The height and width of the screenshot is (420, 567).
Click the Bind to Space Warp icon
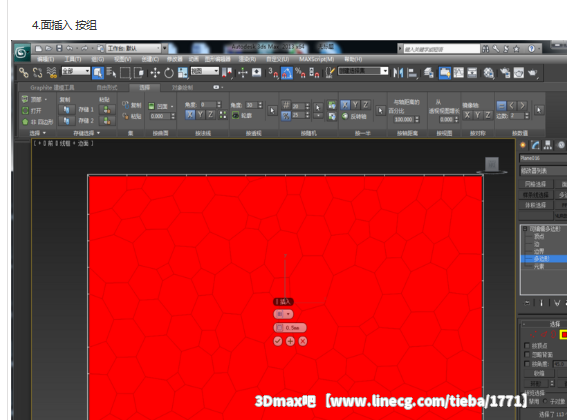point(52,73)
